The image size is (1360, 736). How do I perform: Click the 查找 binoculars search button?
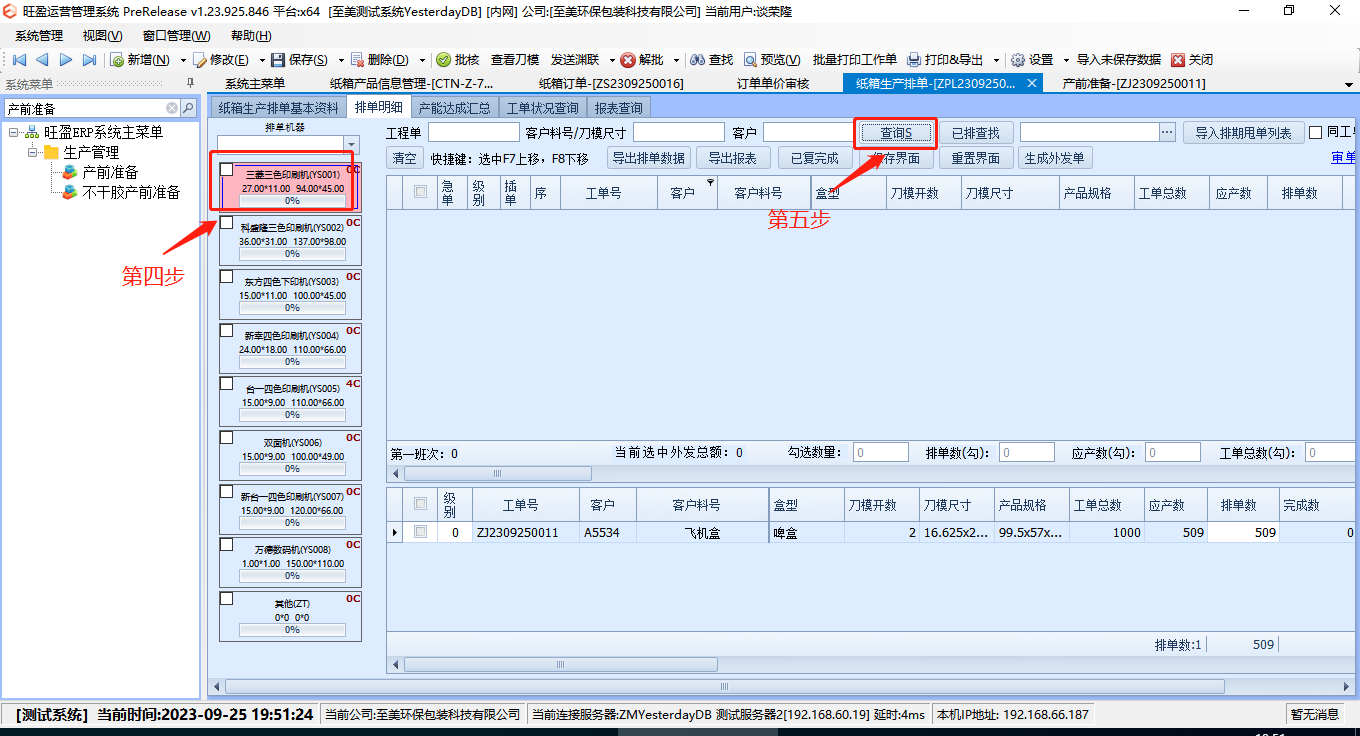coord(711,60)
